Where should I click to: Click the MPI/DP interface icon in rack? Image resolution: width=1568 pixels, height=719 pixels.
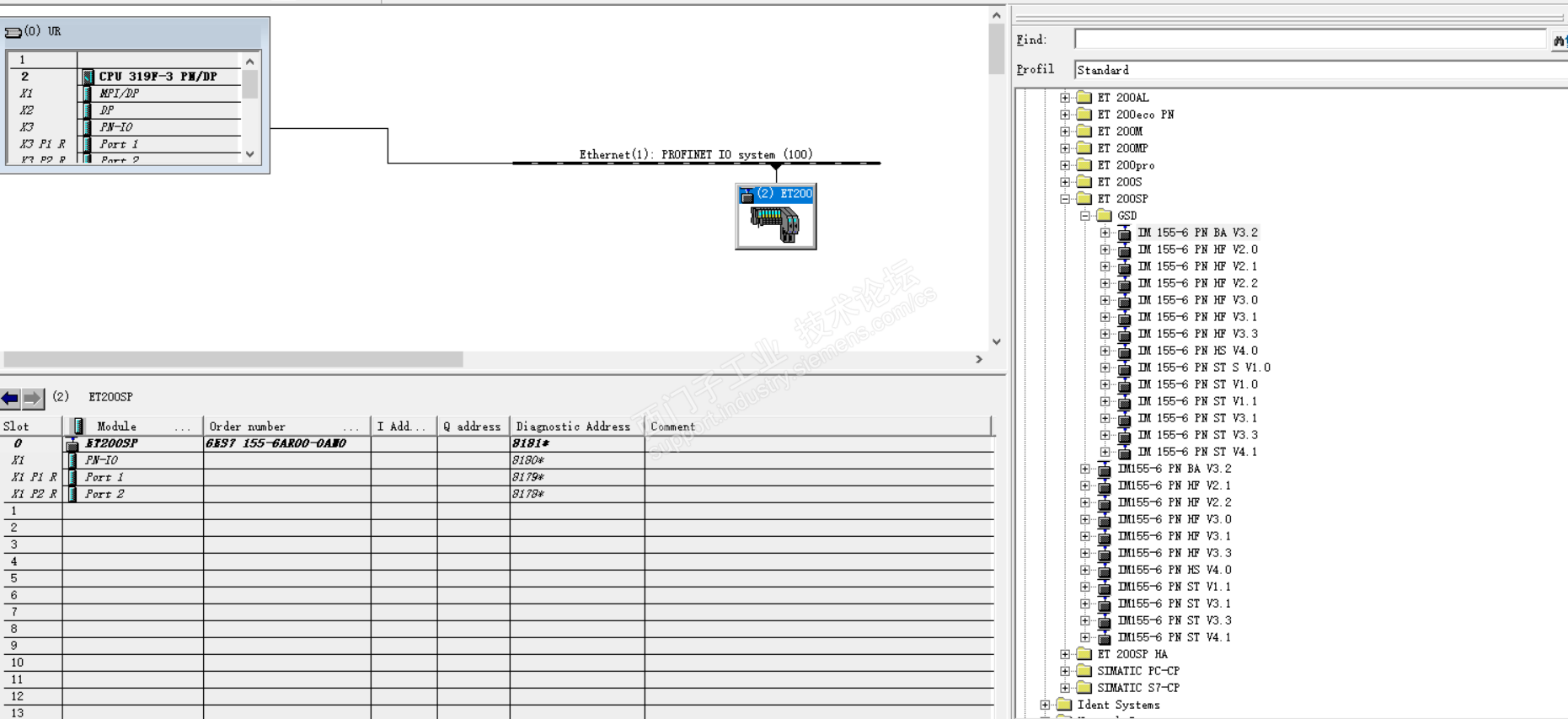(x=88, y=94)
